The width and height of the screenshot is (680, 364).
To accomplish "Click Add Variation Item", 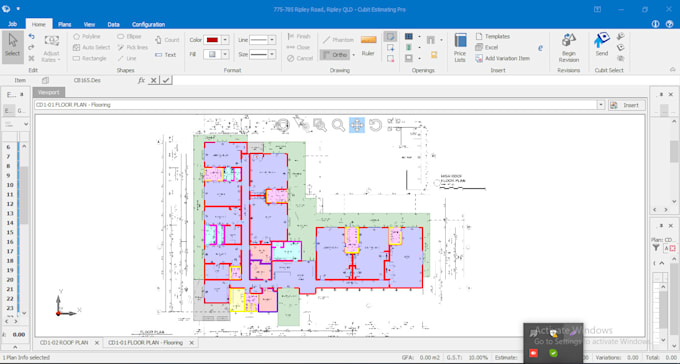I will (503, 58).
